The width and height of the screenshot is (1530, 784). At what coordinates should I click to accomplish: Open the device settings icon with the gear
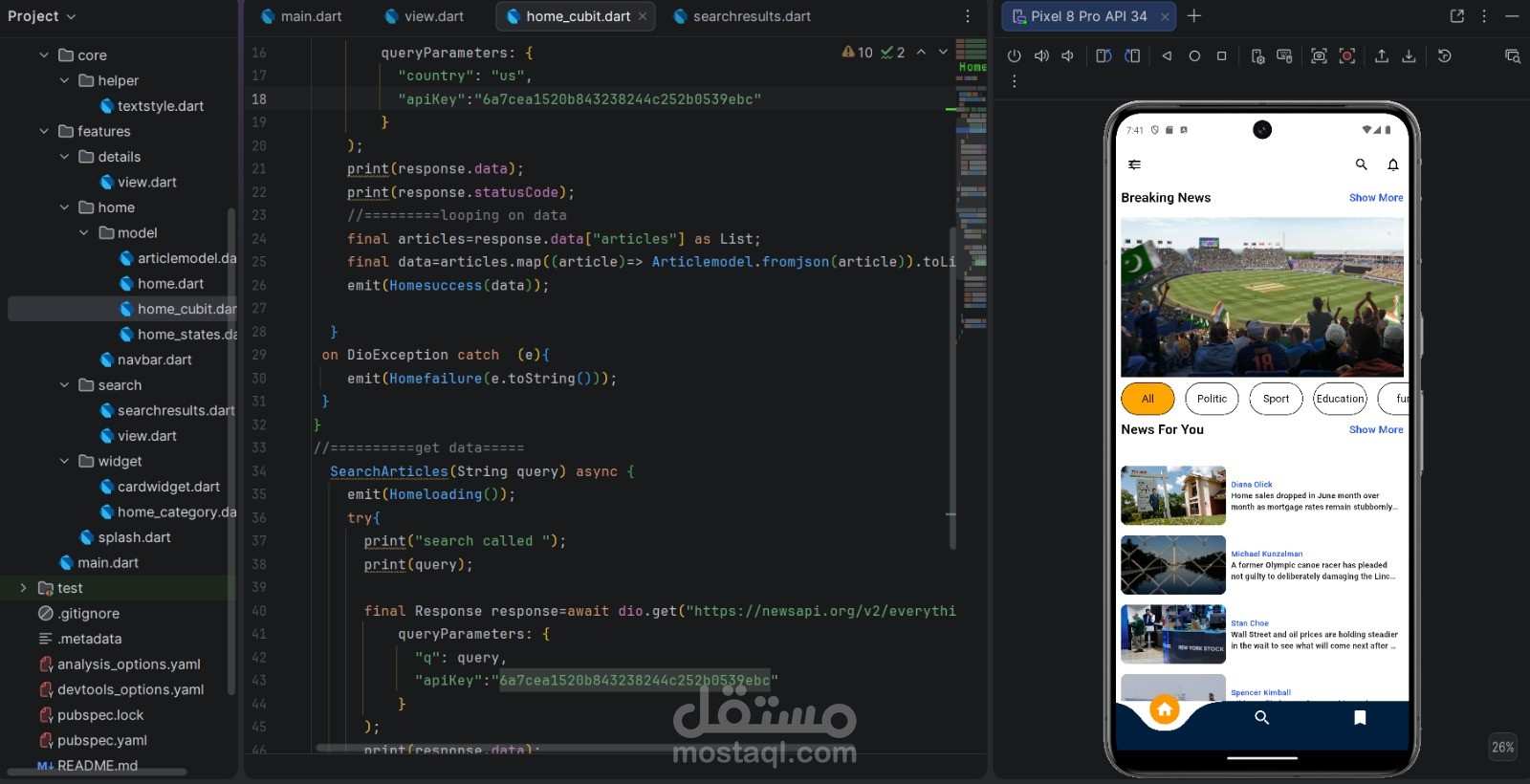[x=1257, y=56]
